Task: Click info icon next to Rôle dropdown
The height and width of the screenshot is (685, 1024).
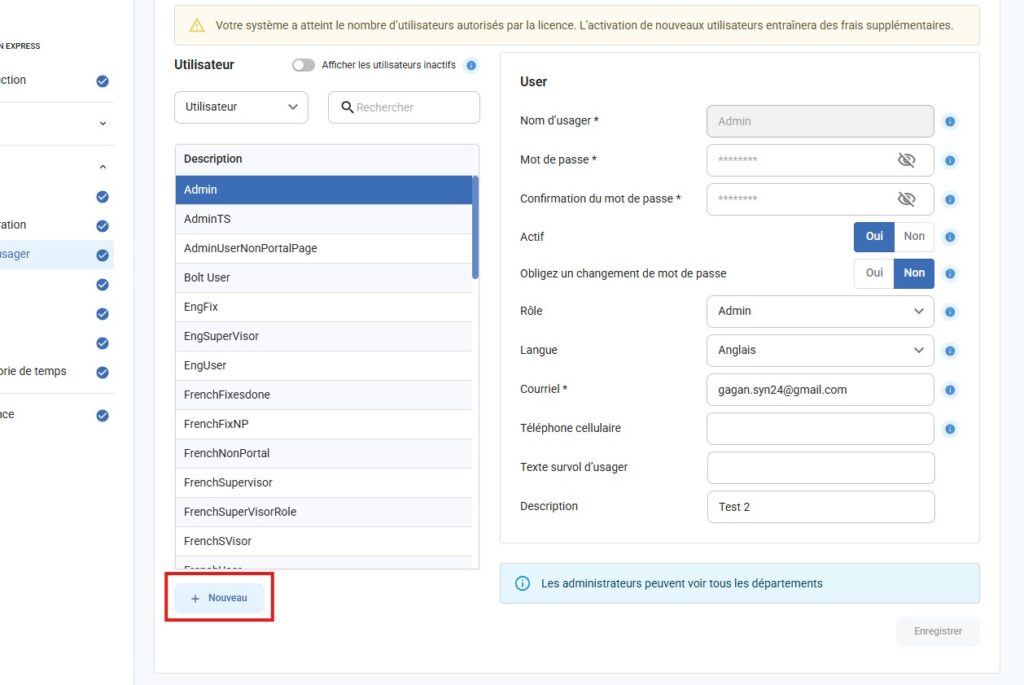Action: [950, 312]
